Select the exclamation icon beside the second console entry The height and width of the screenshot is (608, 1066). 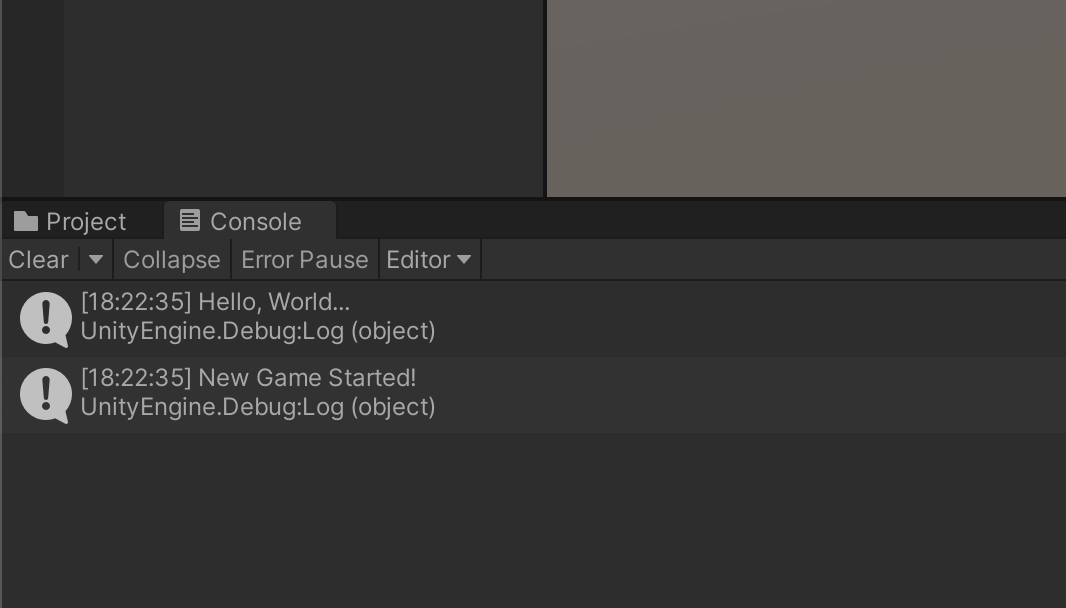(x=44, y=394)
